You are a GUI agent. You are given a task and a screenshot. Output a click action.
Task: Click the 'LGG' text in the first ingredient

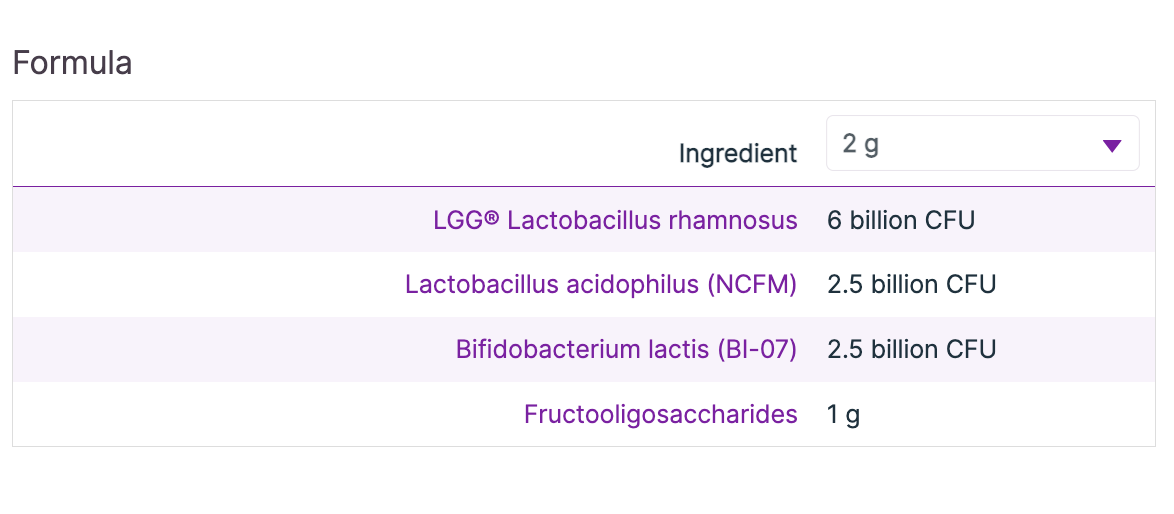(457, 220)
